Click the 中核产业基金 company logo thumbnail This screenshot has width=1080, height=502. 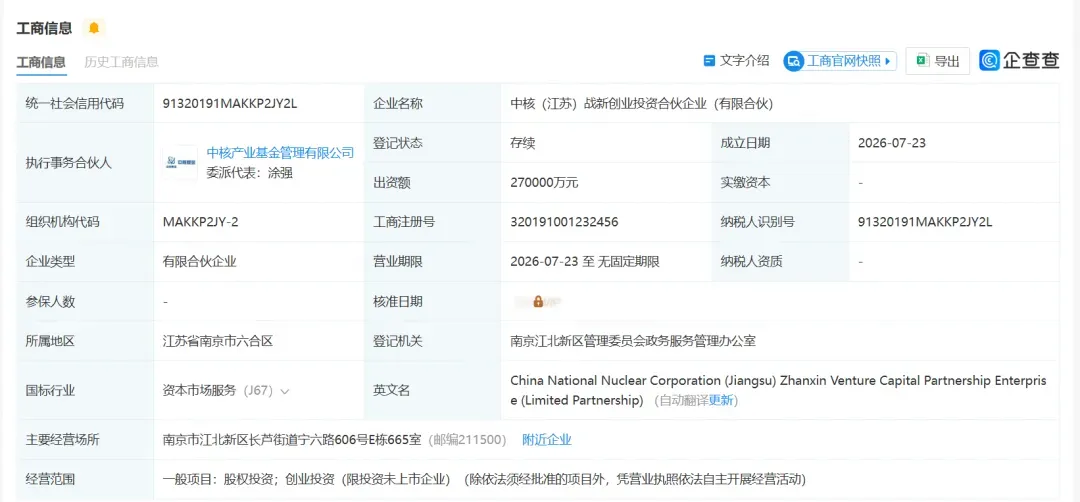[x=180, y=163]
